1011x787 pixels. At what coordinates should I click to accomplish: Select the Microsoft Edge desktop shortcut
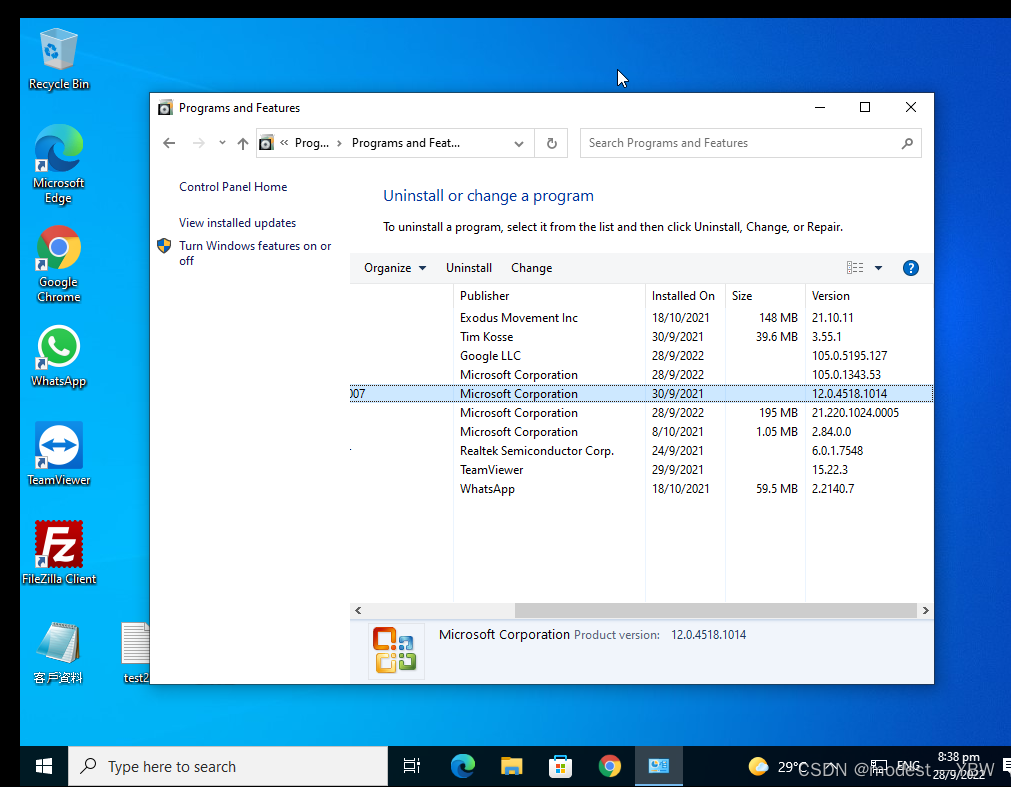(59, 164)
